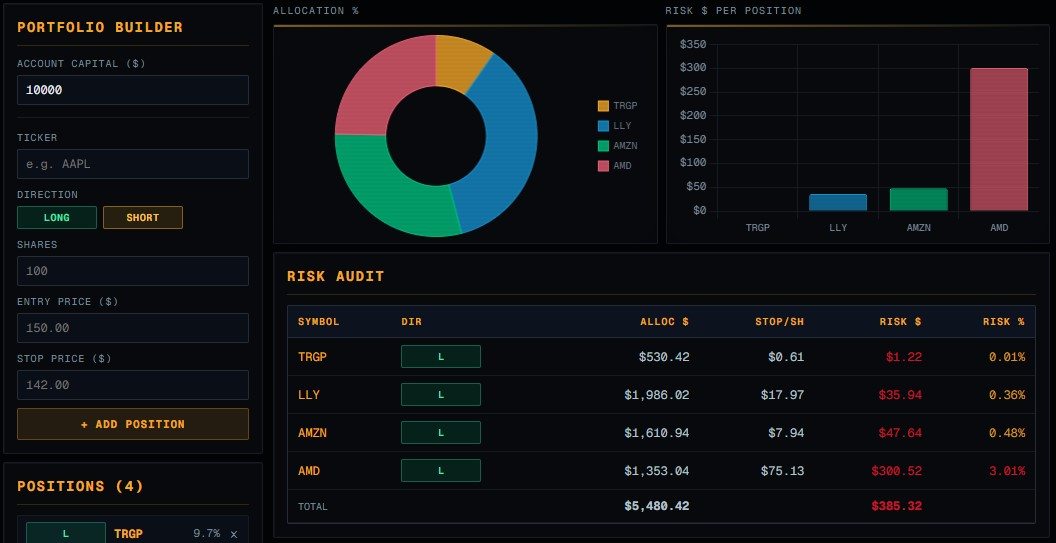Viewport: 1056px width, 543px height.
Task: Click the $1,986.02 allocation value
Action: (657, 395)
